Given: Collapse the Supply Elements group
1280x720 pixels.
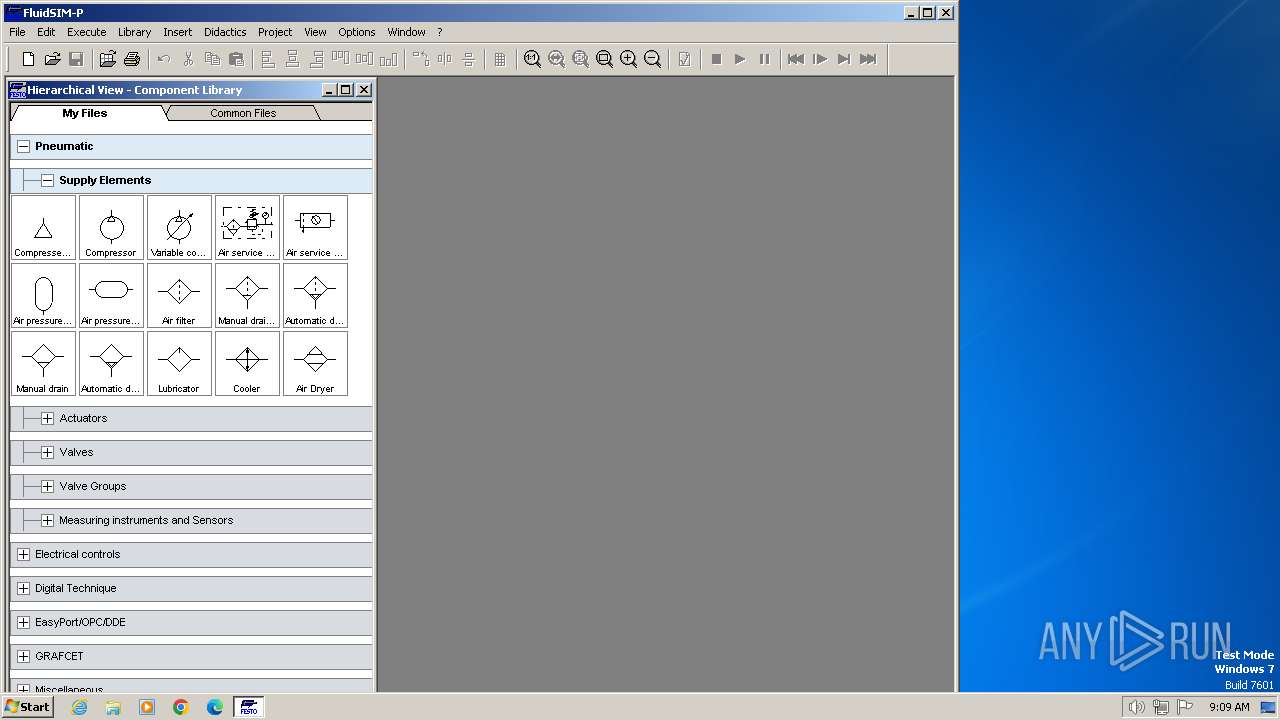Looking at the screenshot, I should tap(47, 180).
